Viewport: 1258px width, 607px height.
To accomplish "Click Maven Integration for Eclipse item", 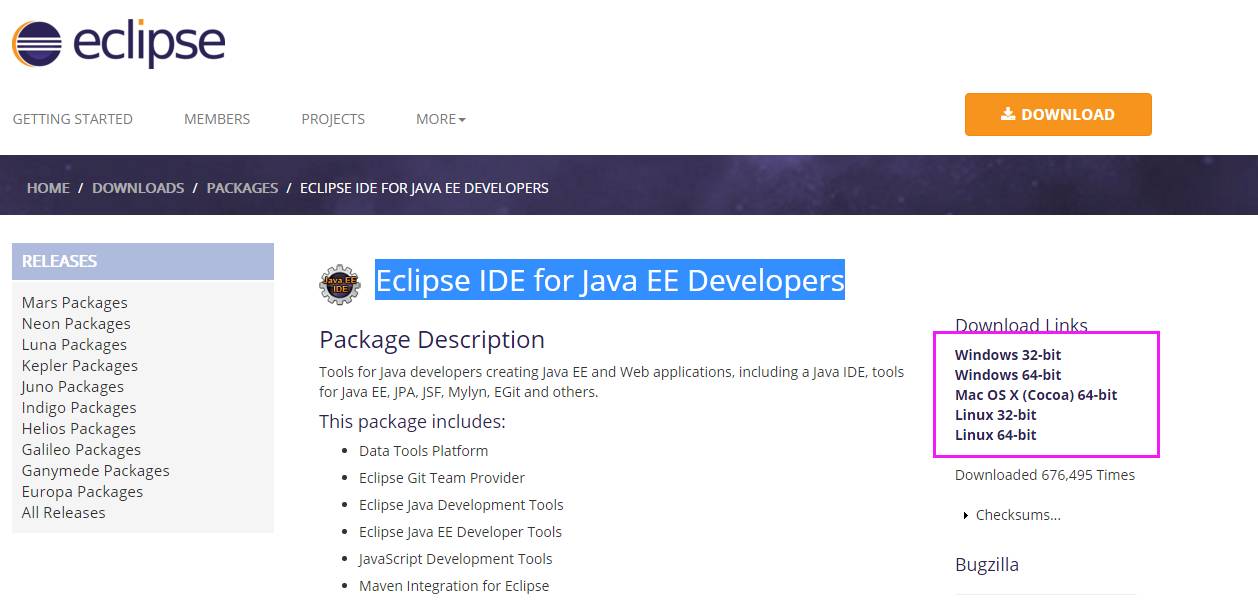I will 454,586.
